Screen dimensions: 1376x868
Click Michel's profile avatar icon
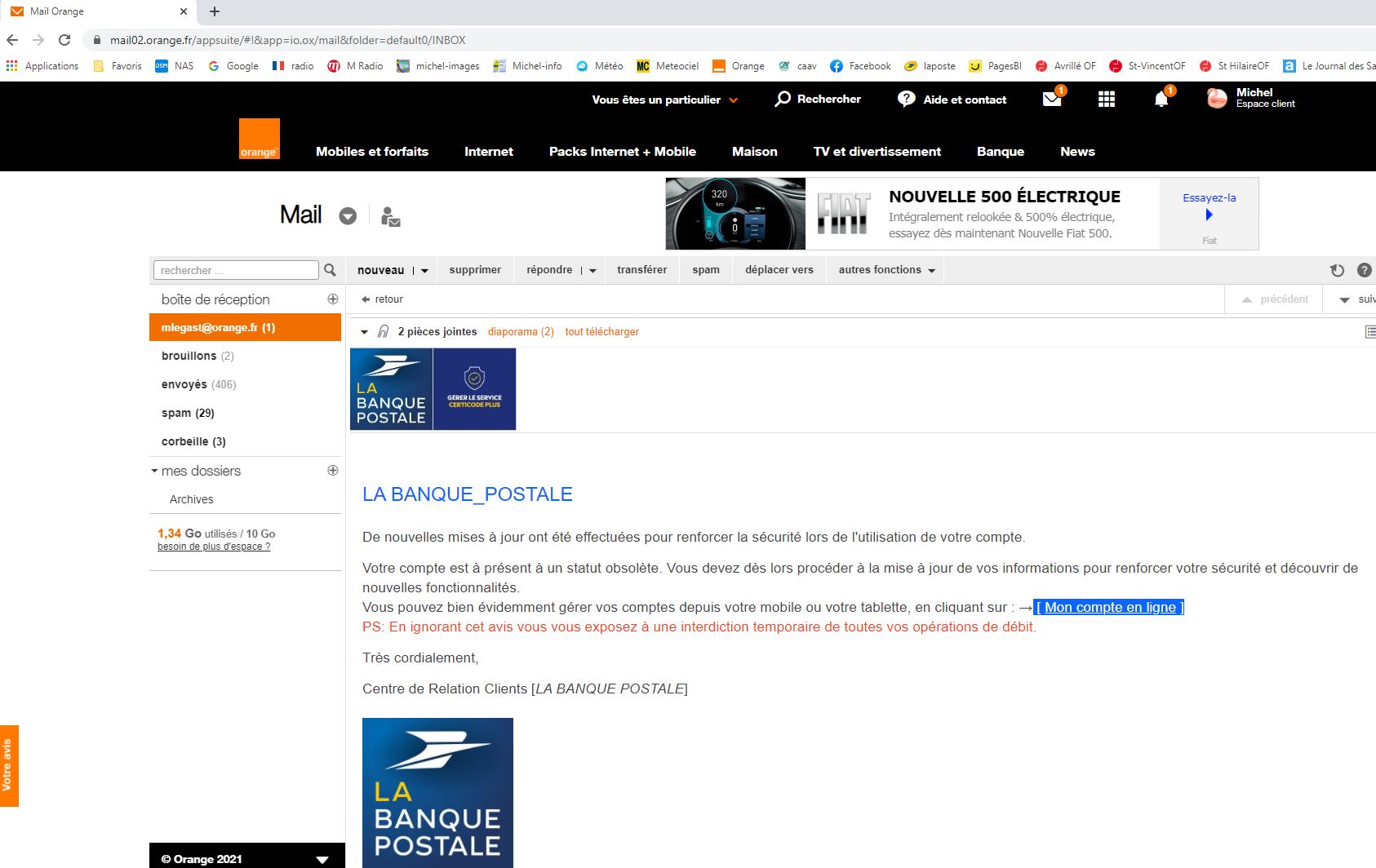pyautogui.click(x=1217, y=99)
